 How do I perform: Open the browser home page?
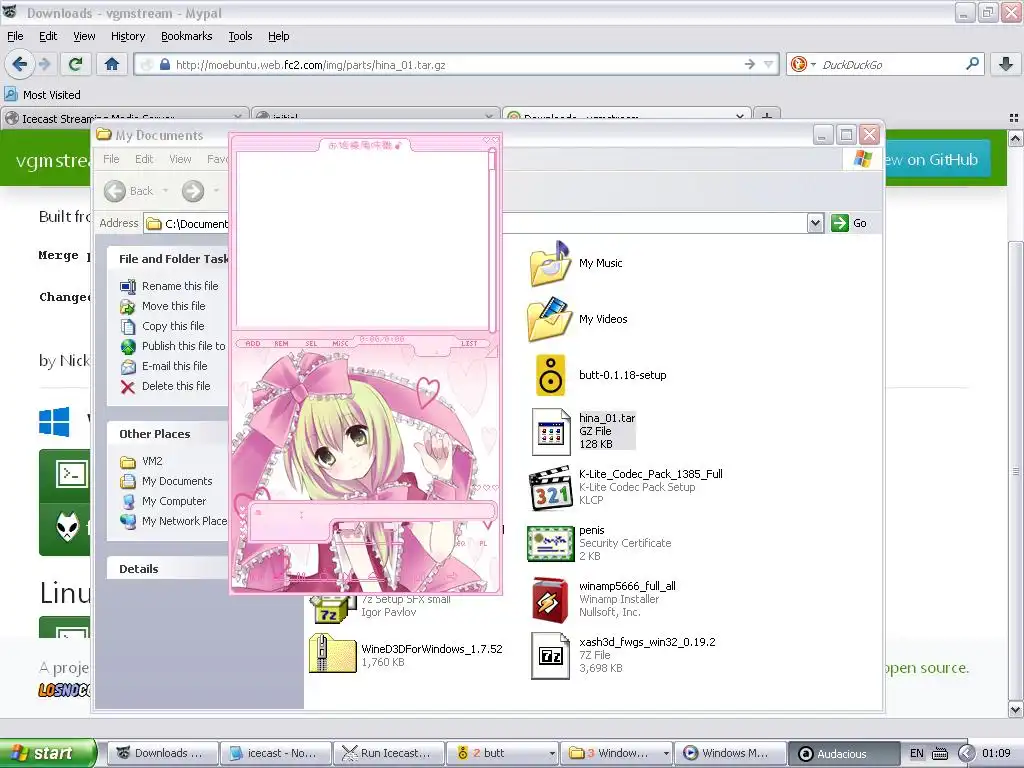[x=112, y=64]
